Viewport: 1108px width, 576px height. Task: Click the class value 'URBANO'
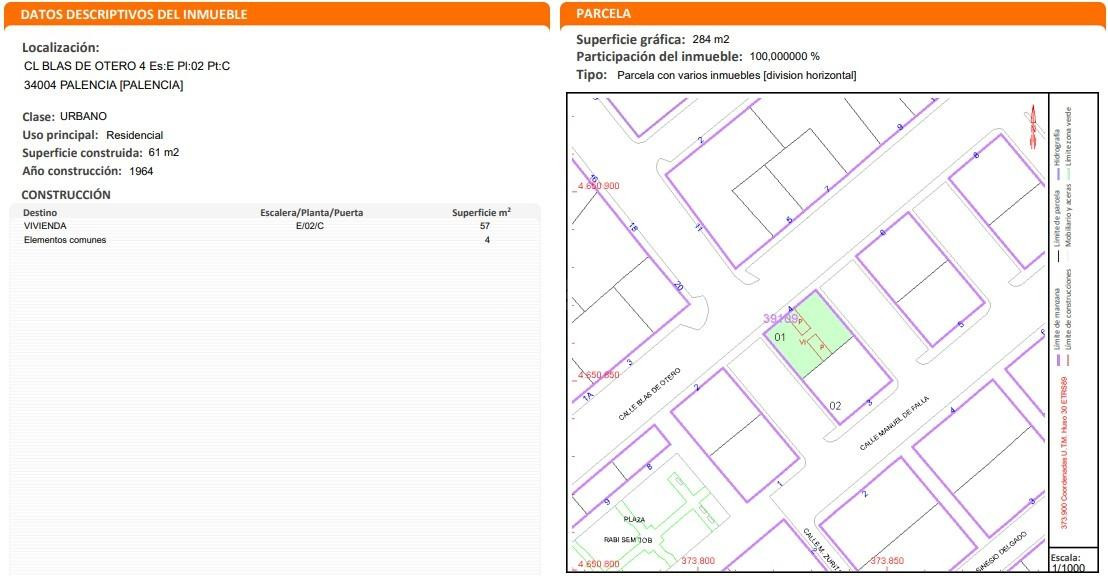click(83, 116)
